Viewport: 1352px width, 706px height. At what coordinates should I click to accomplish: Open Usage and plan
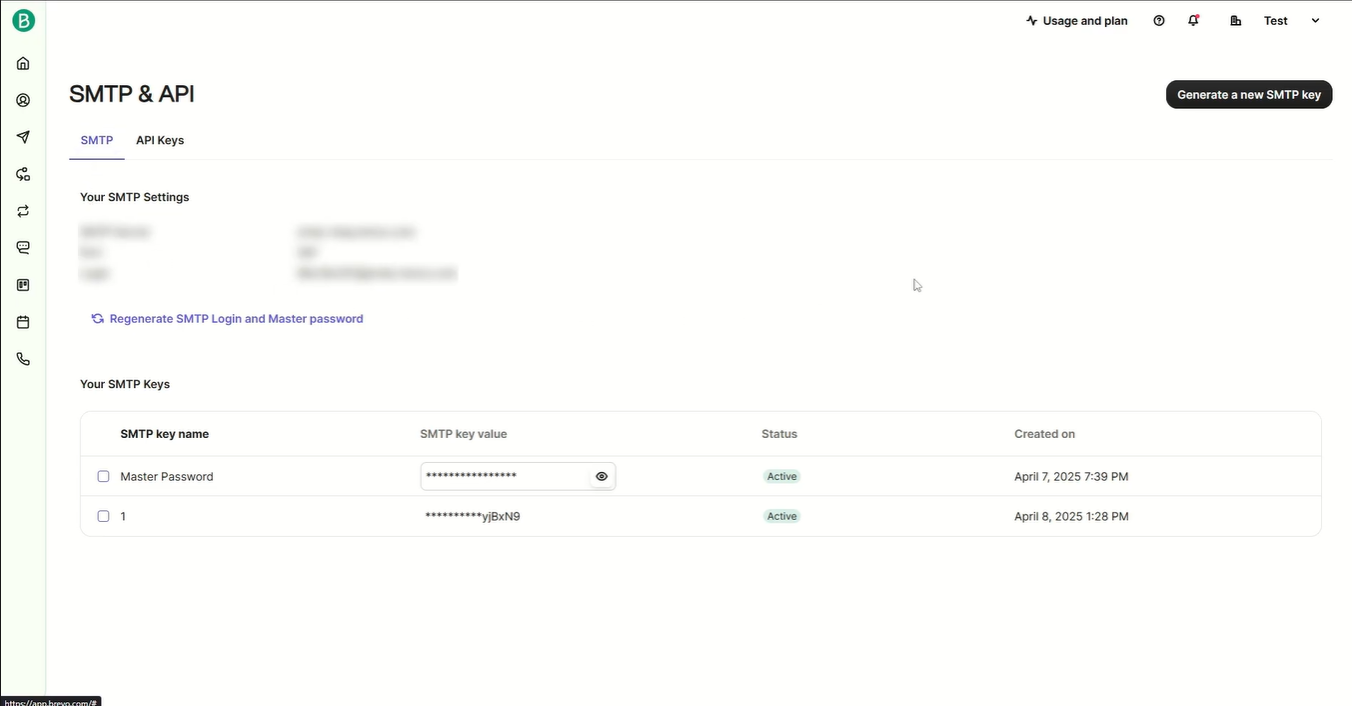(x=1077, y=20)
